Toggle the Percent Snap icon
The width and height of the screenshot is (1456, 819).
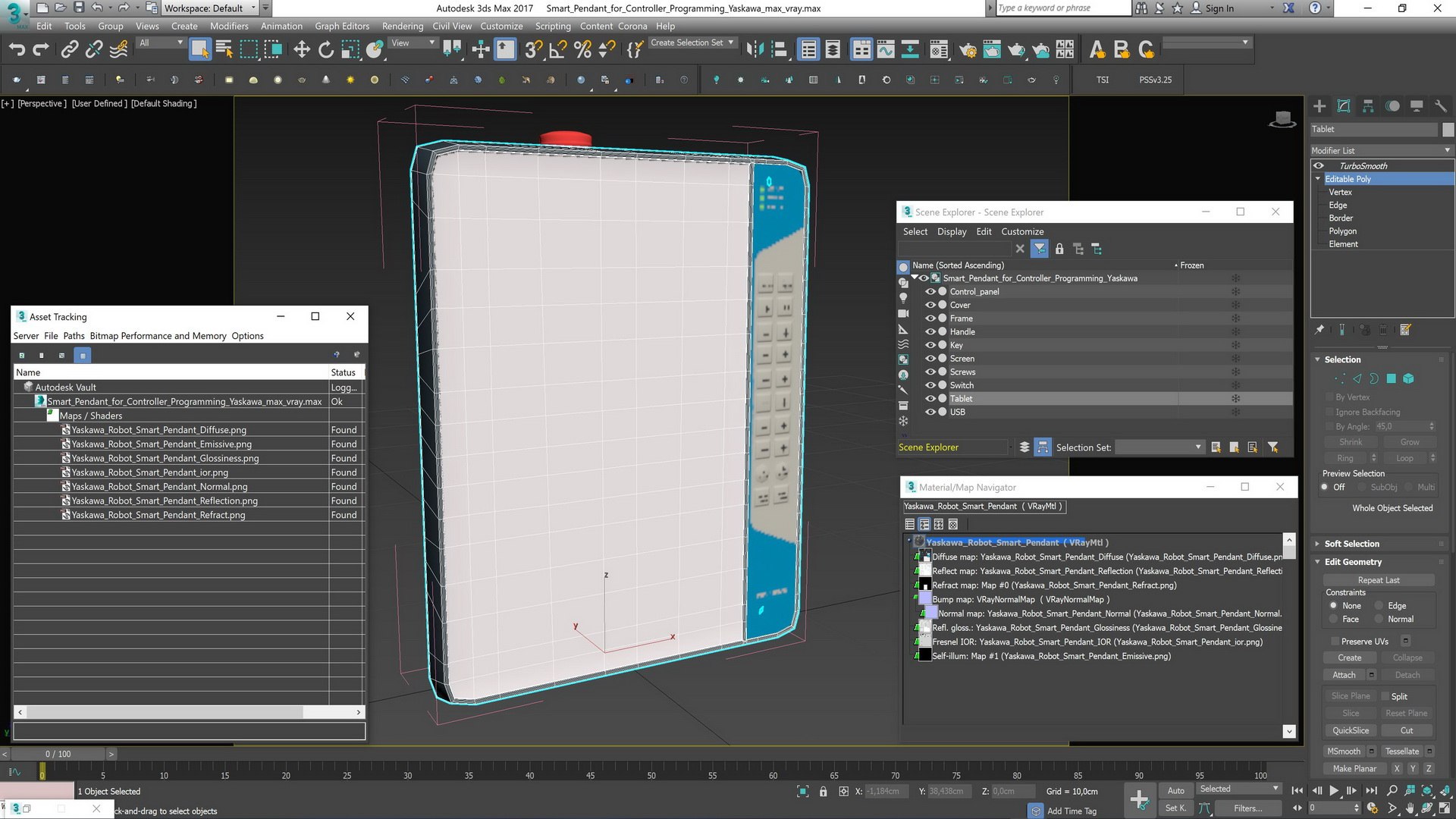[582, 50]
